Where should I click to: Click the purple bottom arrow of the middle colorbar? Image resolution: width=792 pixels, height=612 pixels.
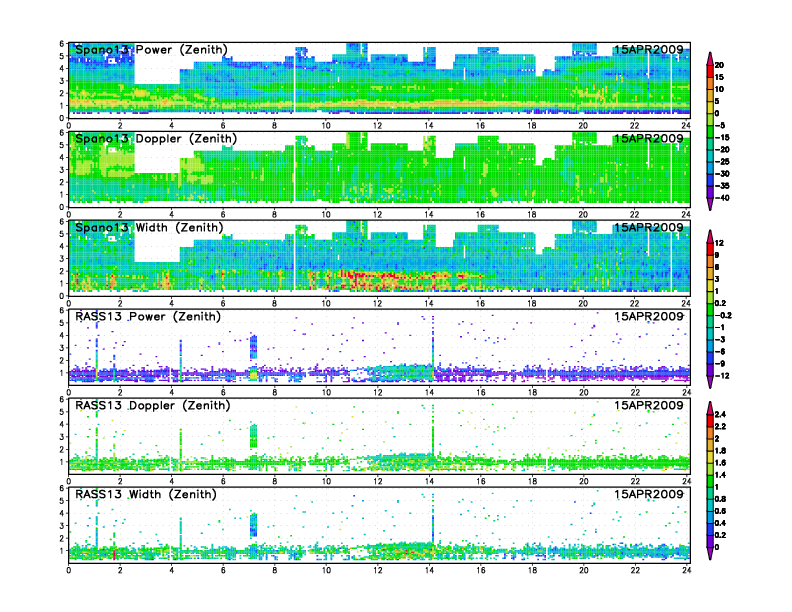[710, 382]
